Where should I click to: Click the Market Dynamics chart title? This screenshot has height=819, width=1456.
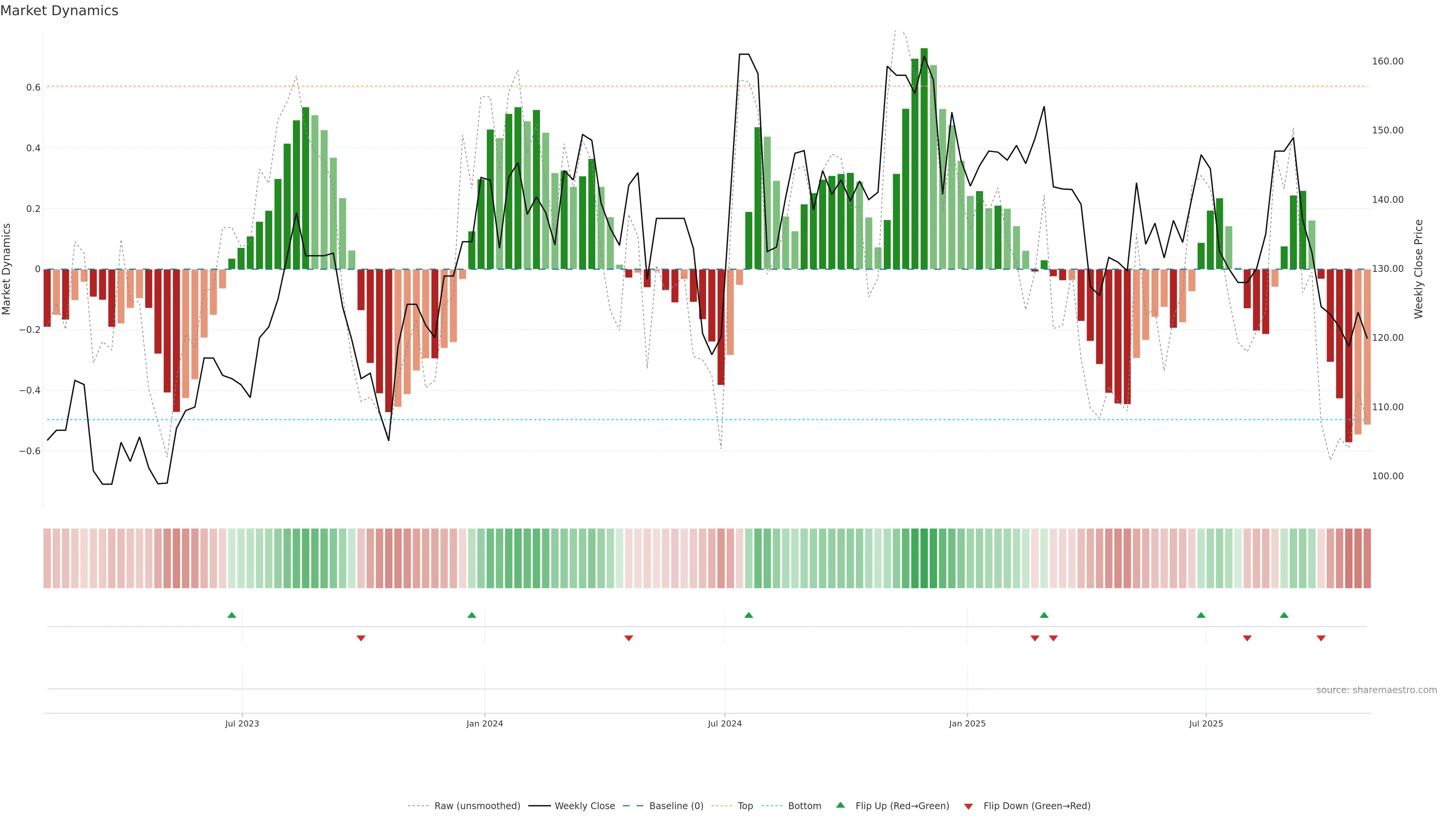tap(60, 11)
